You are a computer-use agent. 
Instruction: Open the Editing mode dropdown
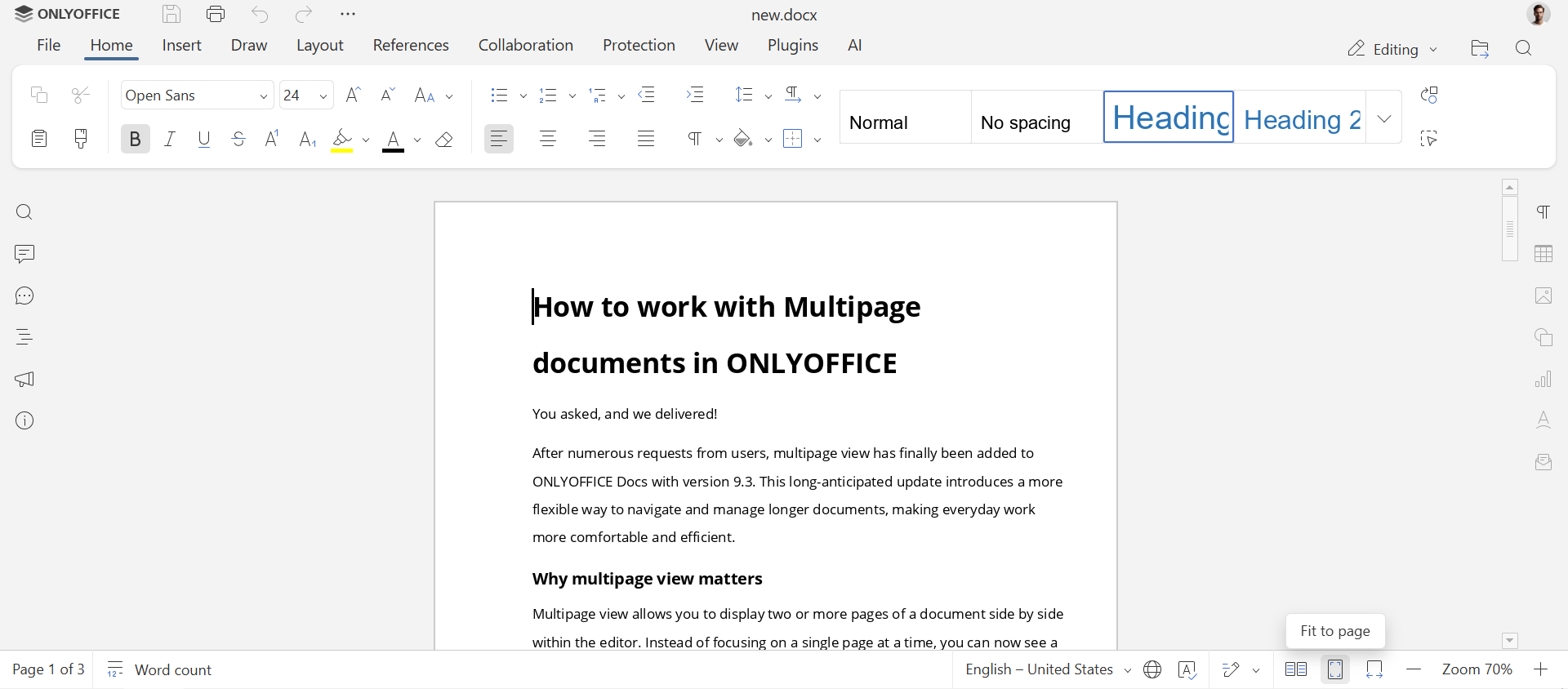click(1392, 49)
